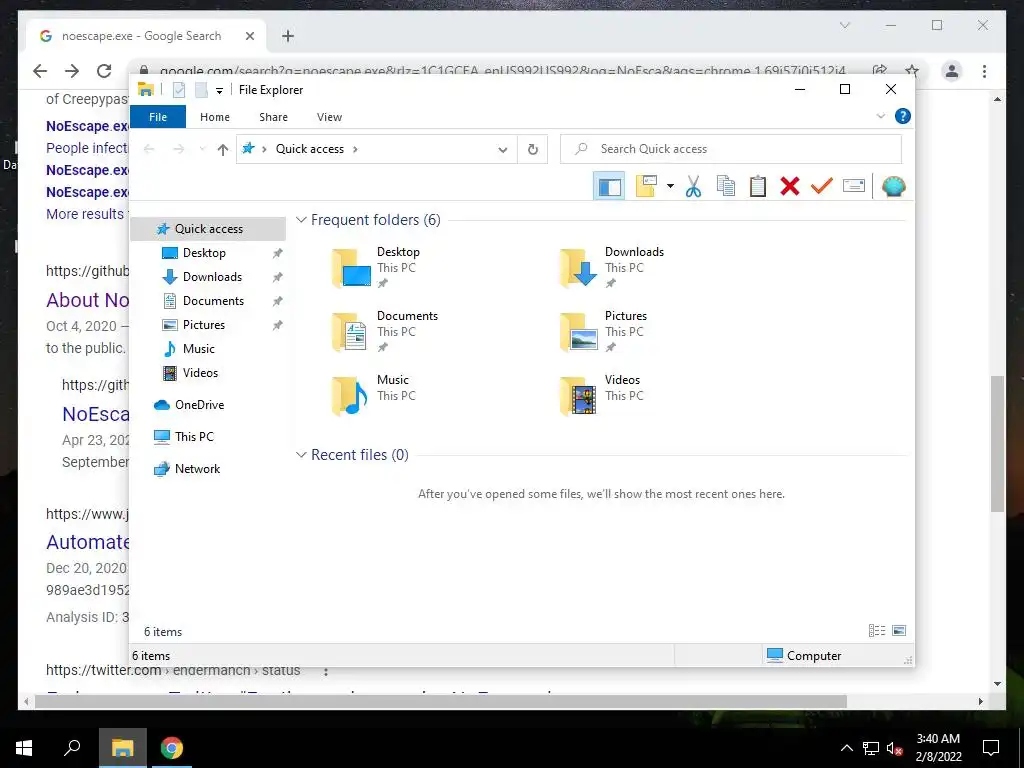Open Chrome three-dot menu

tap(984, 71)
